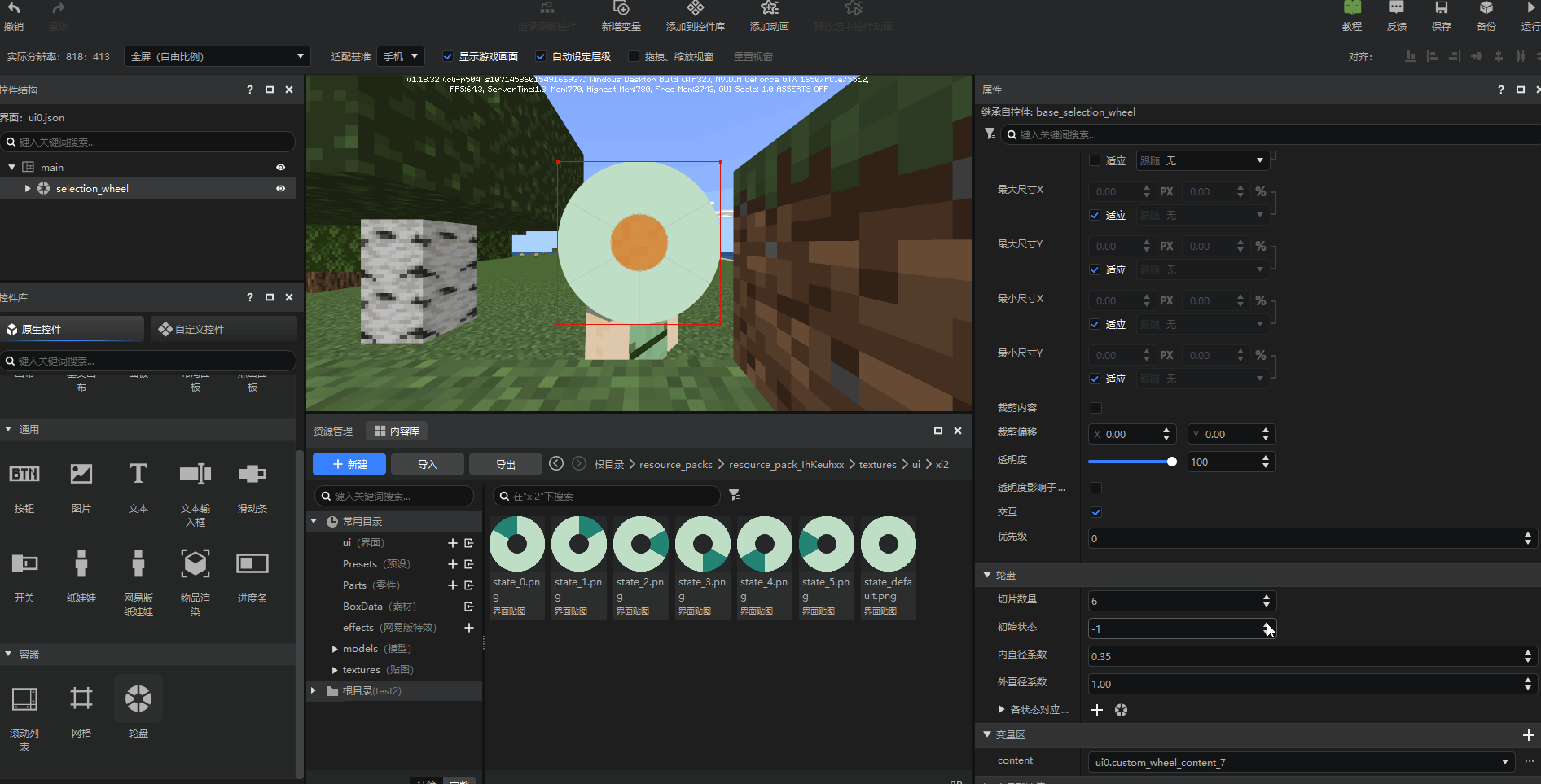Click the 导出 button
The image size is (1541, 784).
coord(506,464)
